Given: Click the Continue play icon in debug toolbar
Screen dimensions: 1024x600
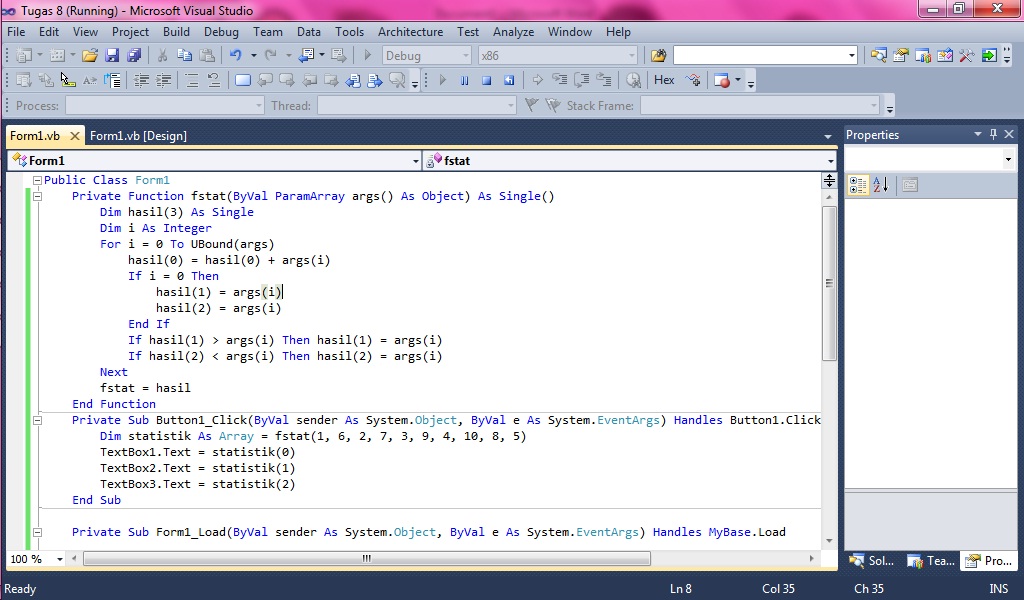Looking at the screenshot, I should point(442,80).
